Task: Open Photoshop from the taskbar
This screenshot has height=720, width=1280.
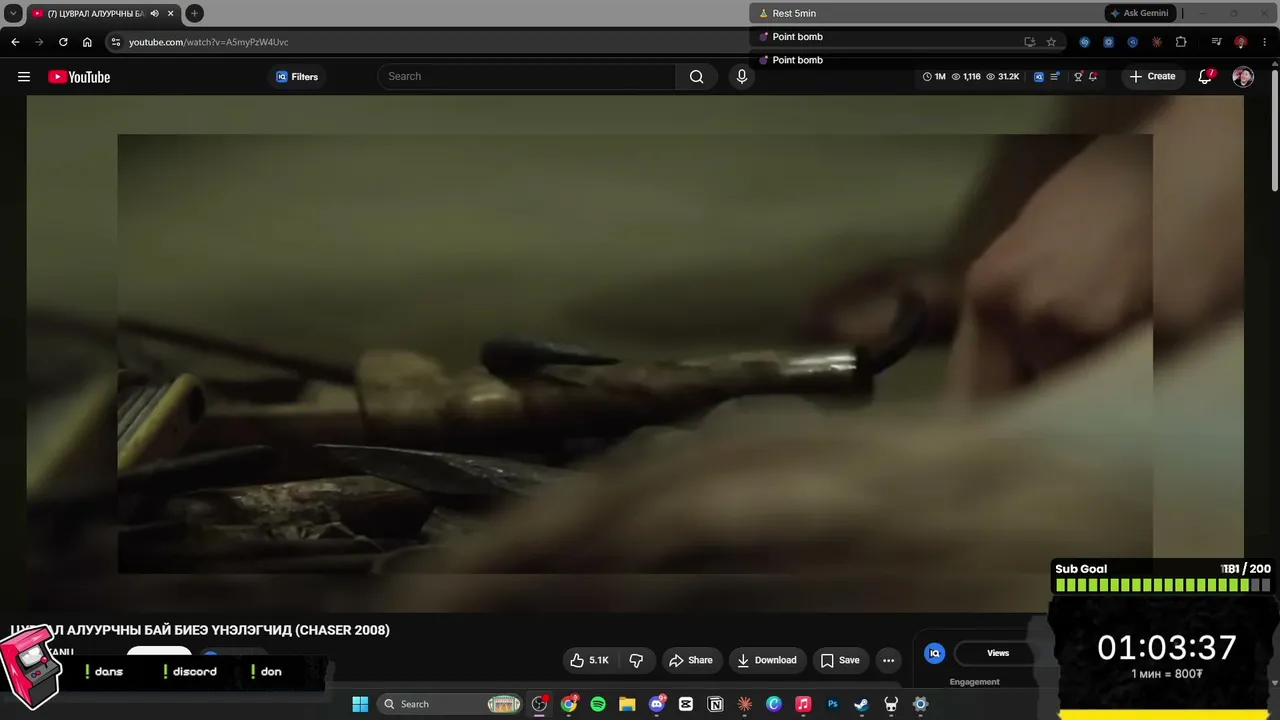Action: [832, 704]
